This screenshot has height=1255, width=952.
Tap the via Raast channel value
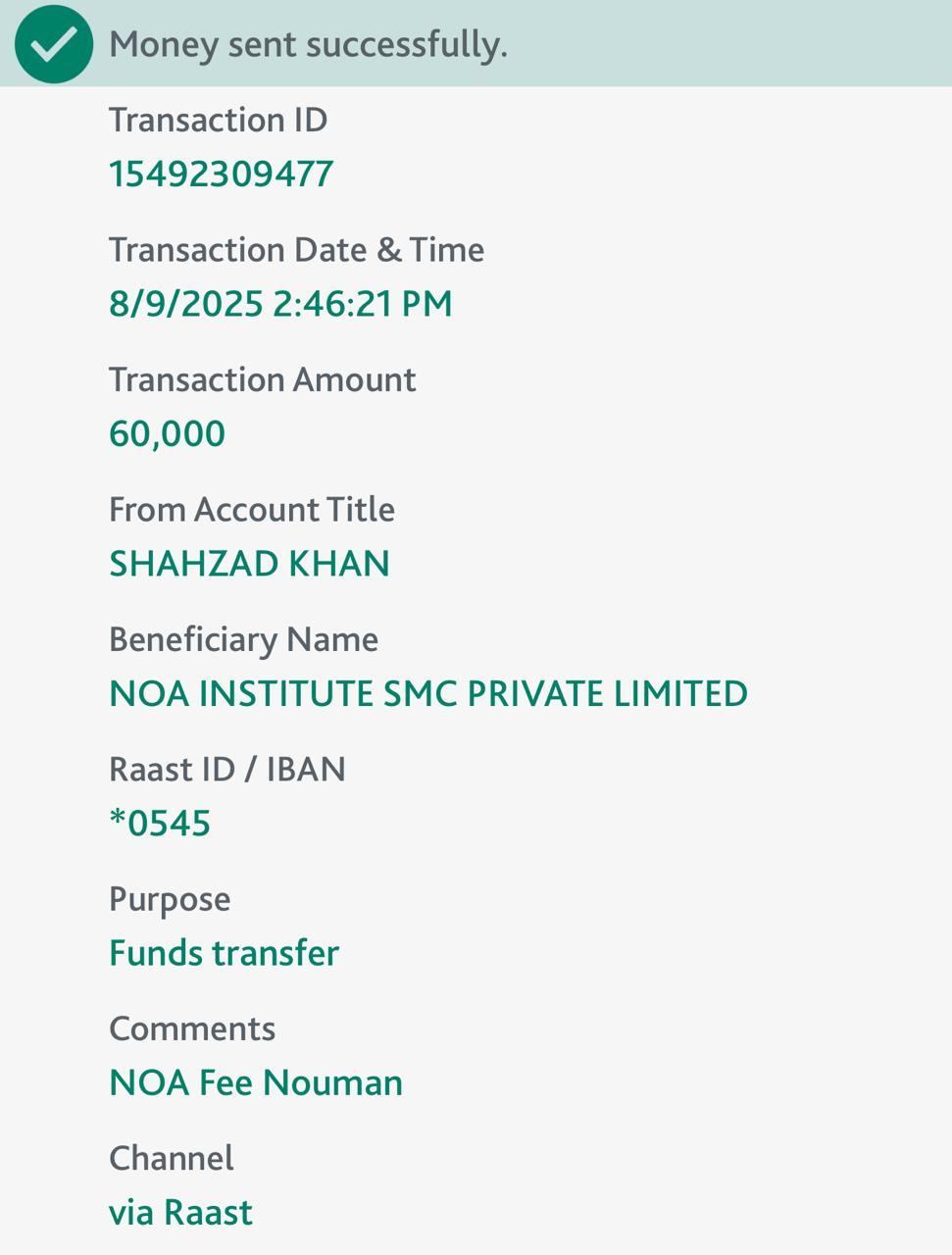tap(180, 1213)
